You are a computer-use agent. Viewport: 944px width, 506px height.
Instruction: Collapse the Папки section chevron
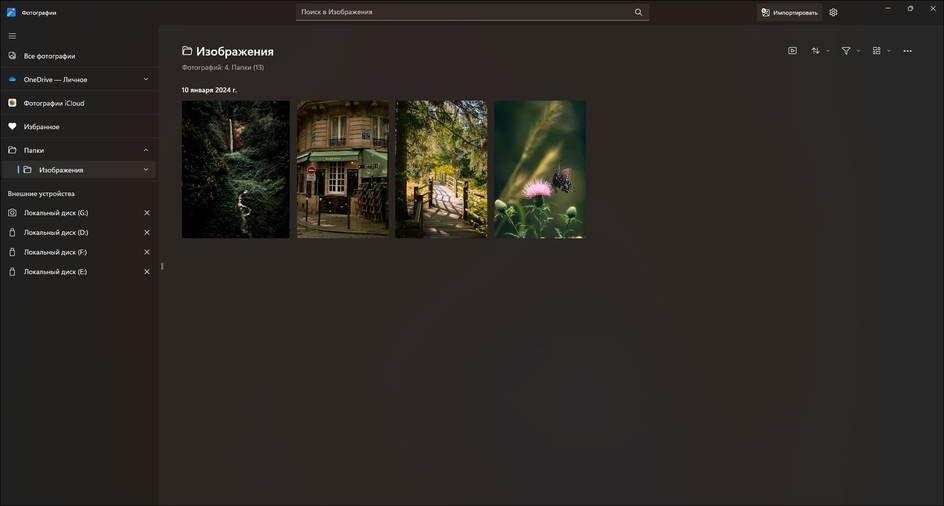(x=146, y=150)
